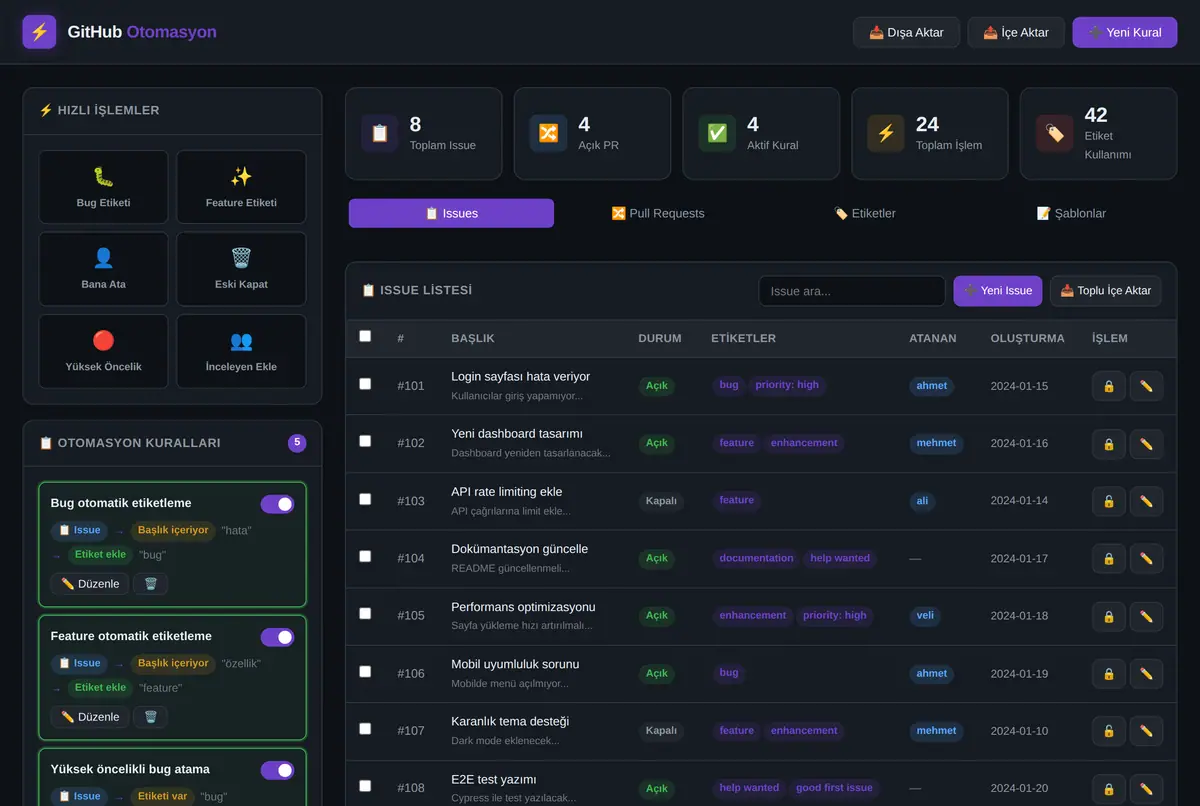
Task: Click the lightning bolt app logo
Action: point(39,32)
